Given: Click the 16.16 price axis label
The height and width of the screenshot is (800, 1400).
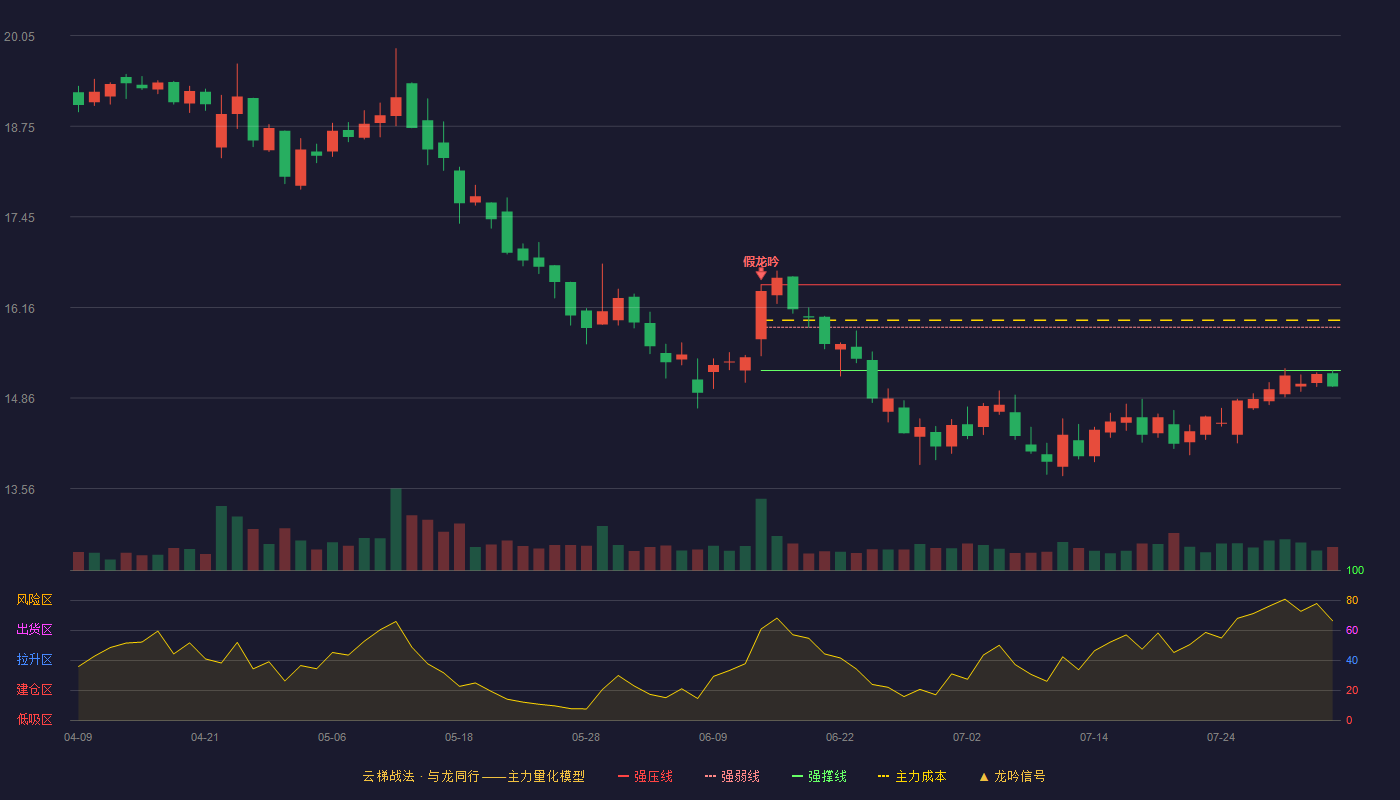Looking at the screenshot, I should point(19,308).
